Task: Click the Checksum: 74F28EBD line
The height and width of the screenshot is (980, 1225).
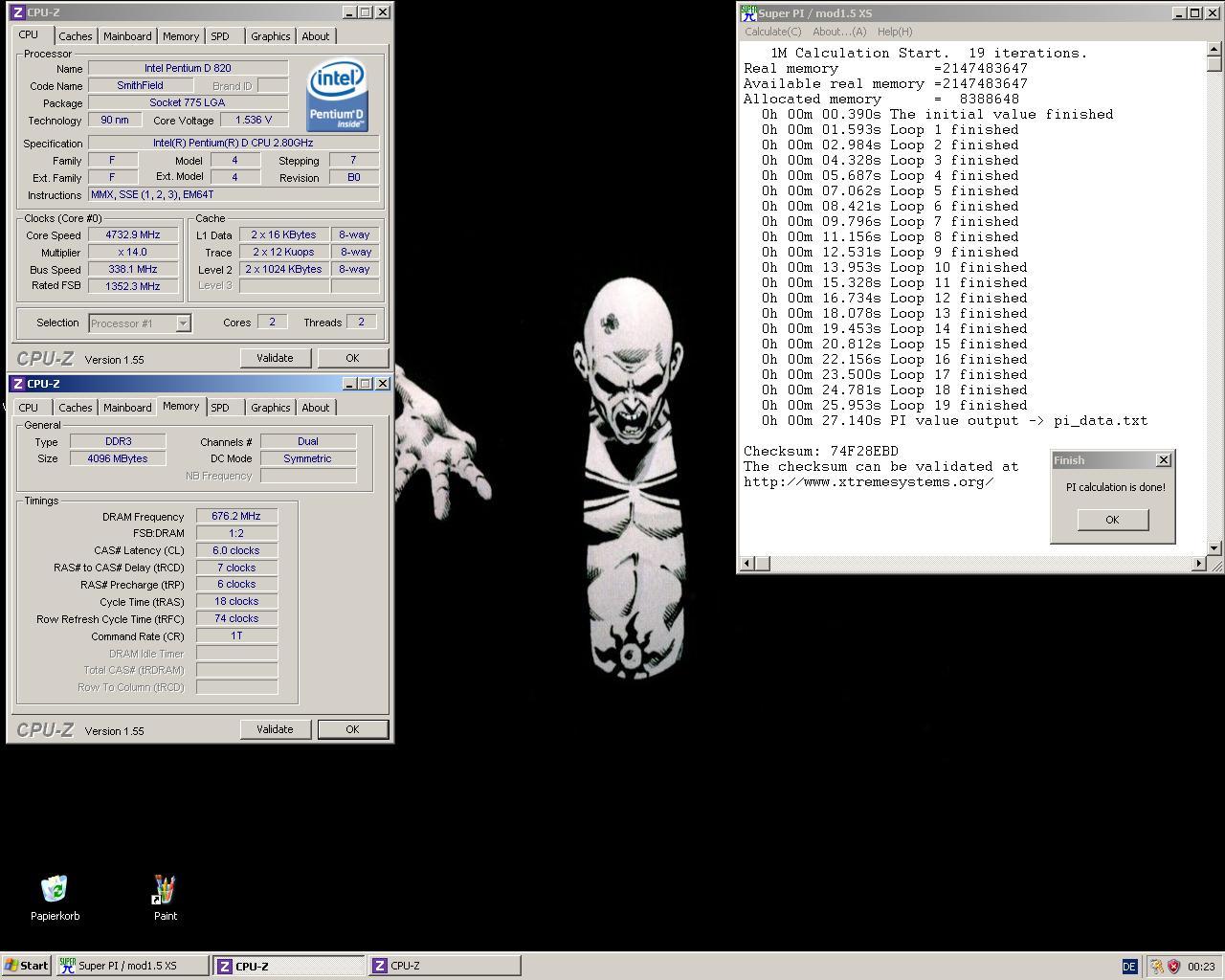Action: coord(820,451)
